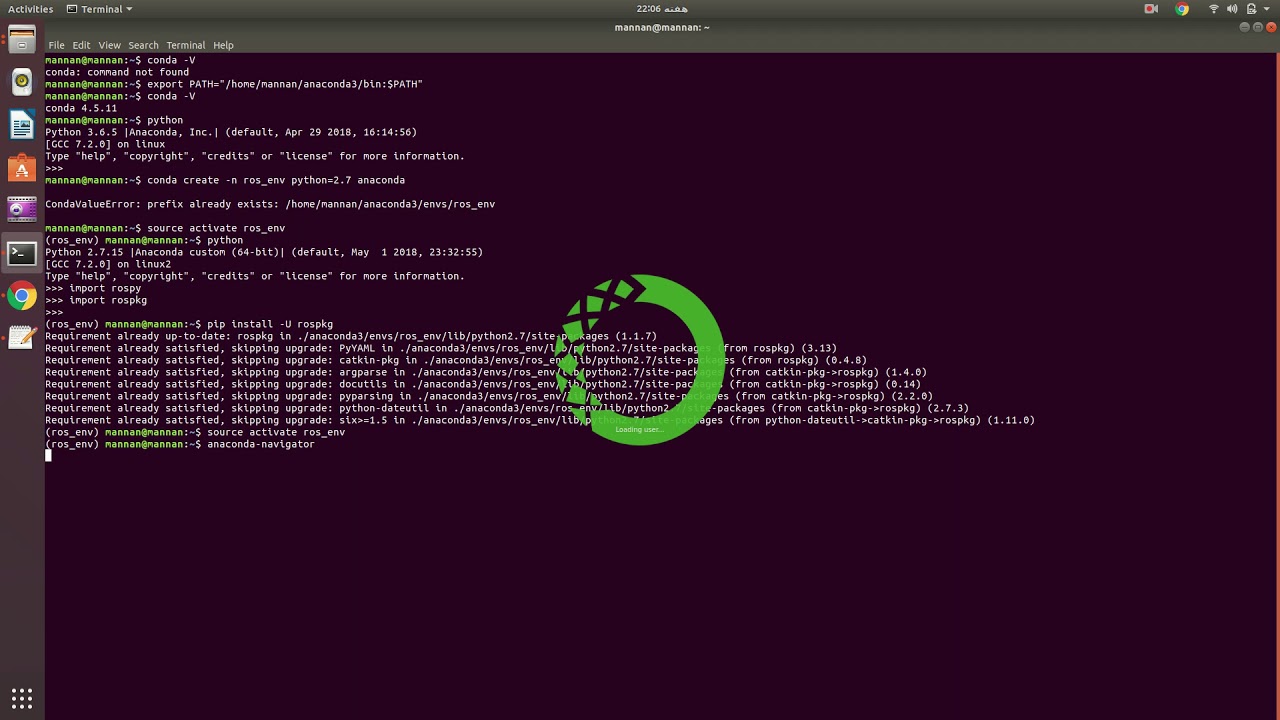Open the volume speaker indicator
Screen dimensions: 1280x720
click(1232, 9)
